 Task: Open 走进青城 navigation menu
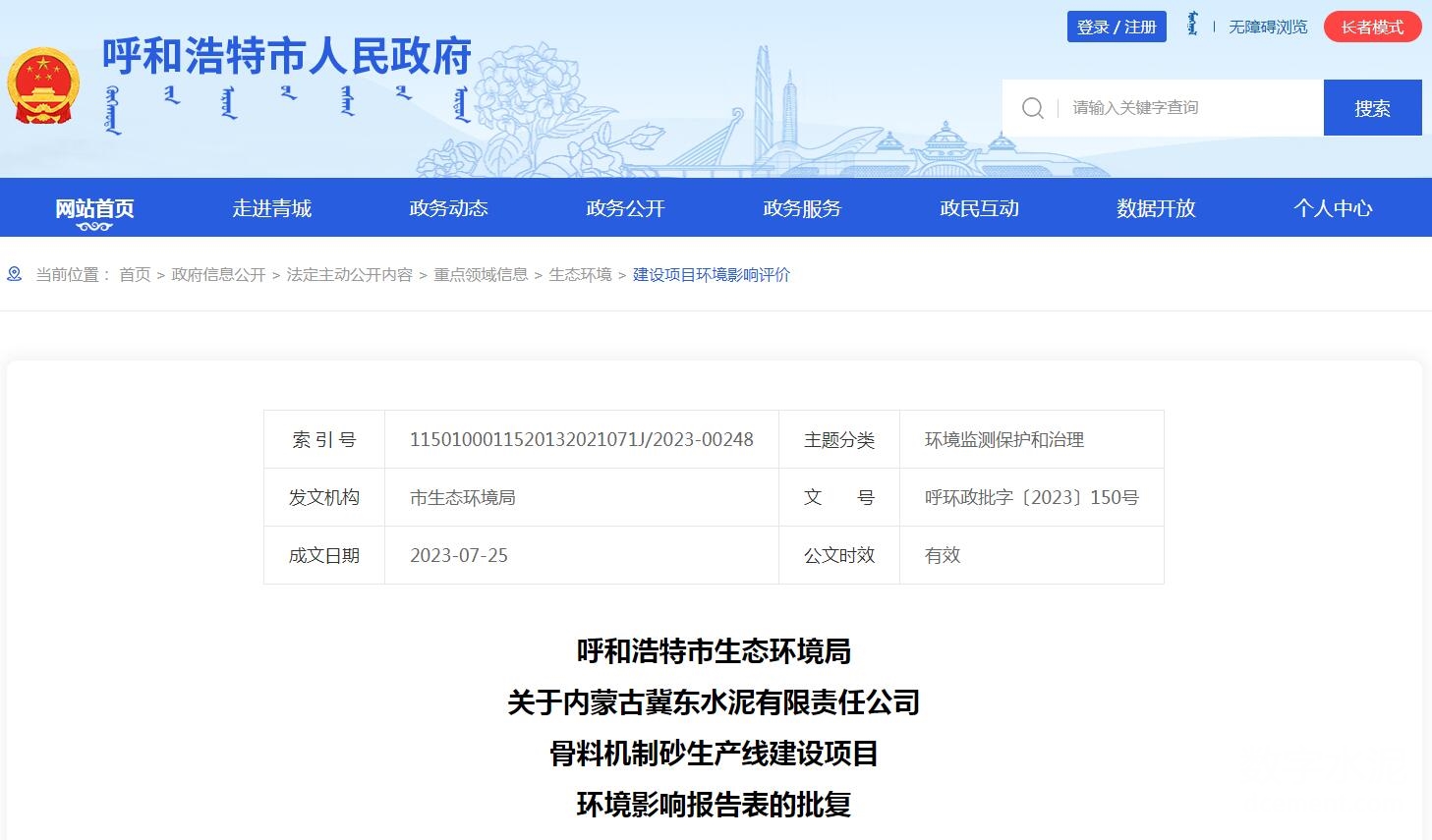271,208
